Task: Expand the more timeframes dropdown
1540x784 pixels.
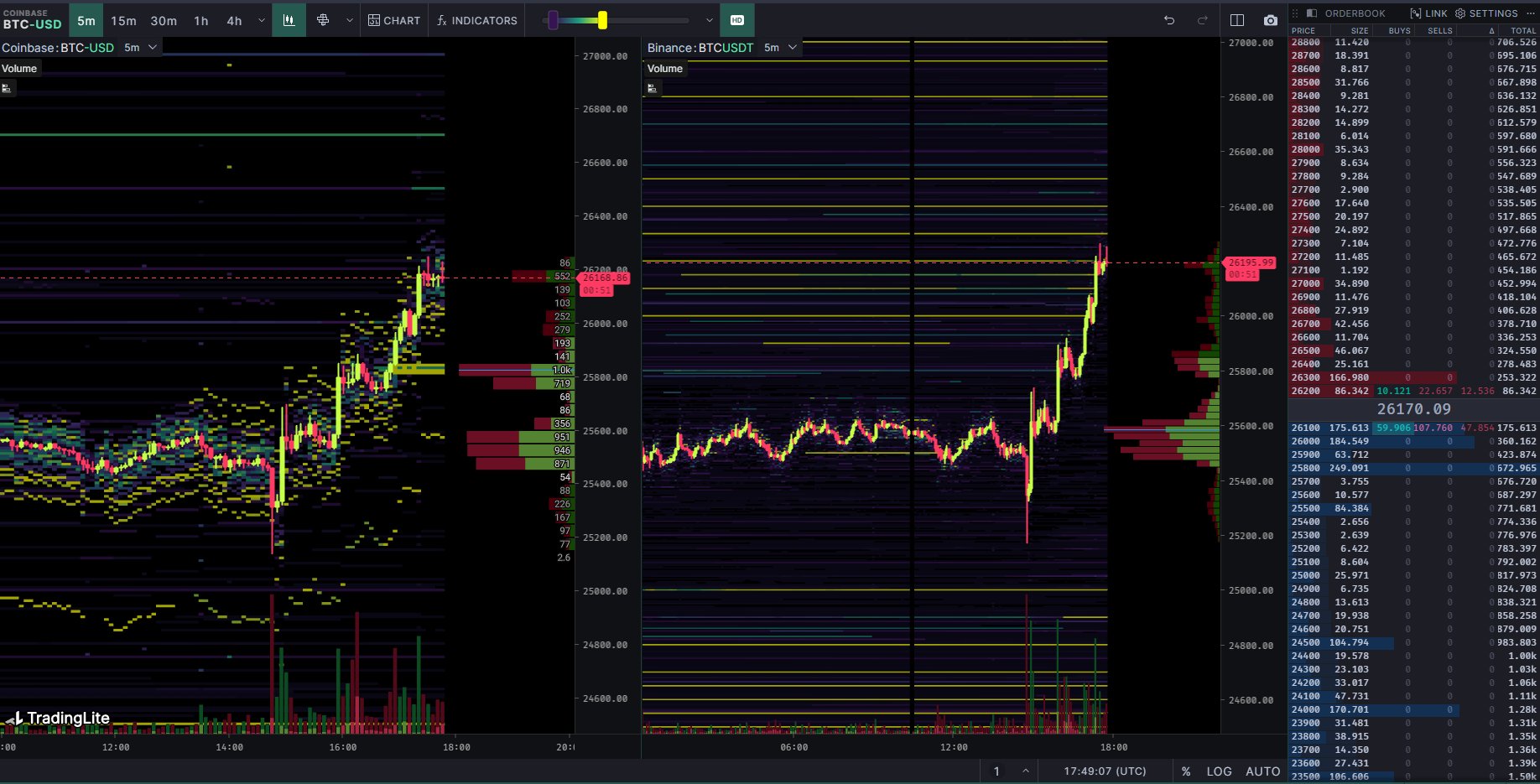Action: (262, 20)
